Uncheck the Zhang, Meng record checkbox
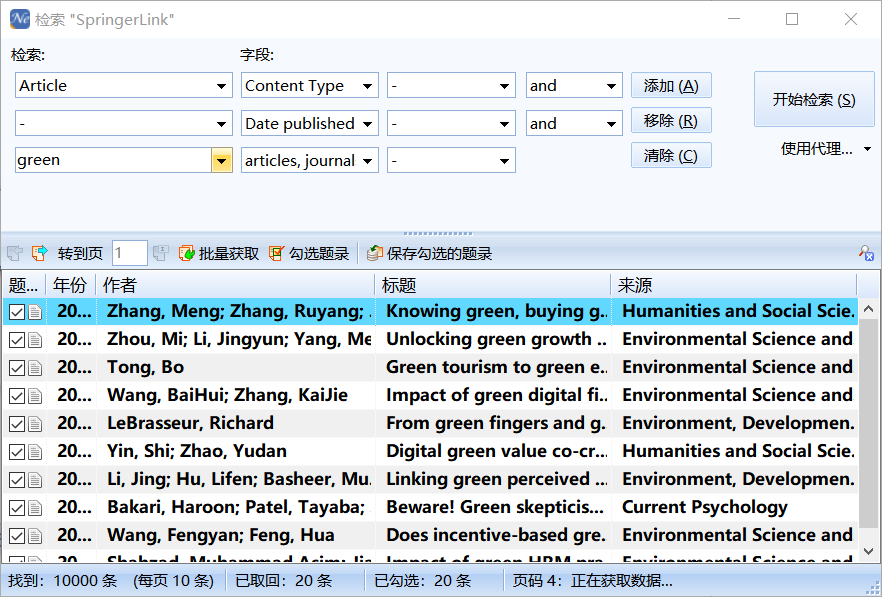The height and width of the screenshot is (597, 882). coord(17,312)
